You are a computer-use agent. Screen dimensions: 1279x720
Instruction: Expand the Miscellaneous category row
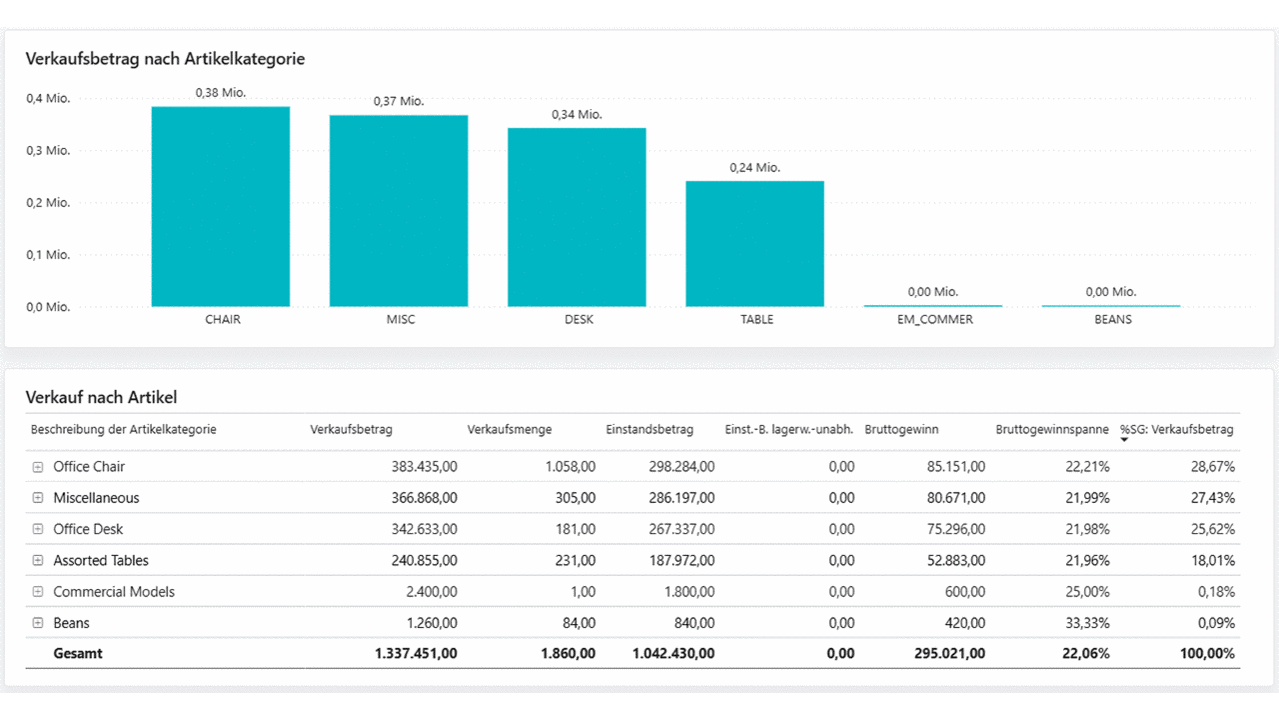click(x=38, y=498)
